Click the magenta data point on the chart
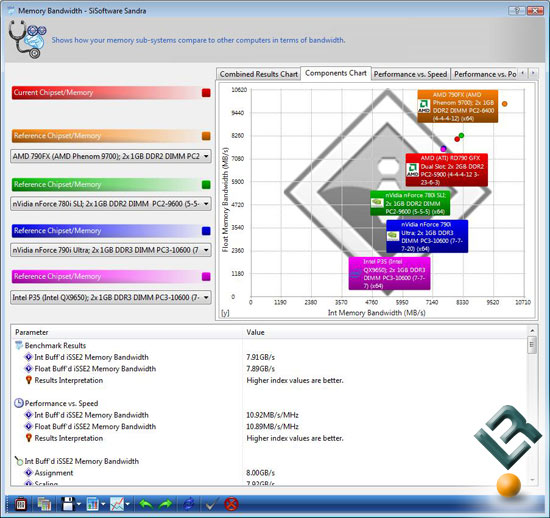Viewport: 550px width, 518px height. coord(443,149)
